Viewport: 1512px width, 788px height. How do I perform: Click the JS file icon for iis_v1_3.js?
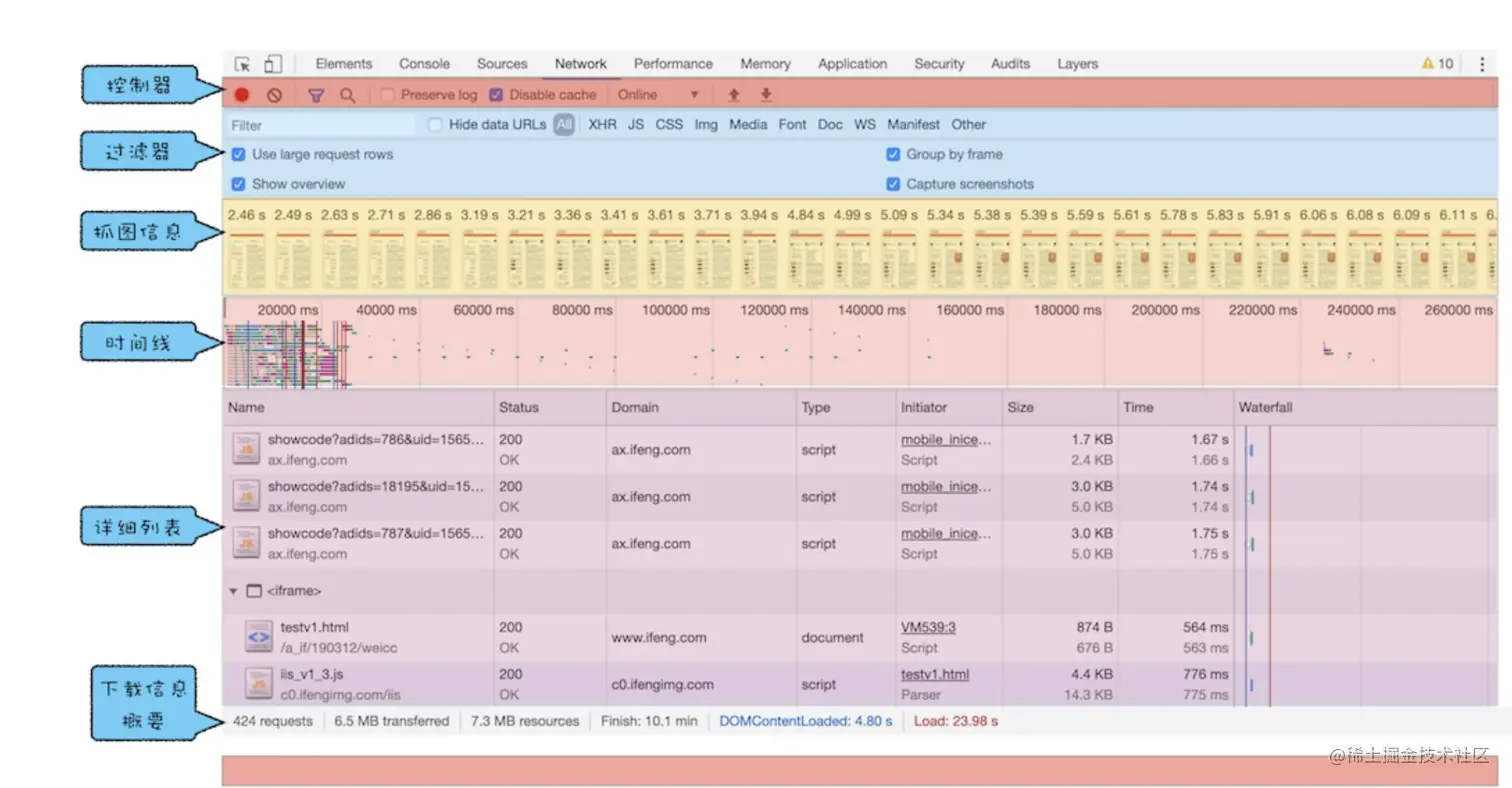[258, 684]
